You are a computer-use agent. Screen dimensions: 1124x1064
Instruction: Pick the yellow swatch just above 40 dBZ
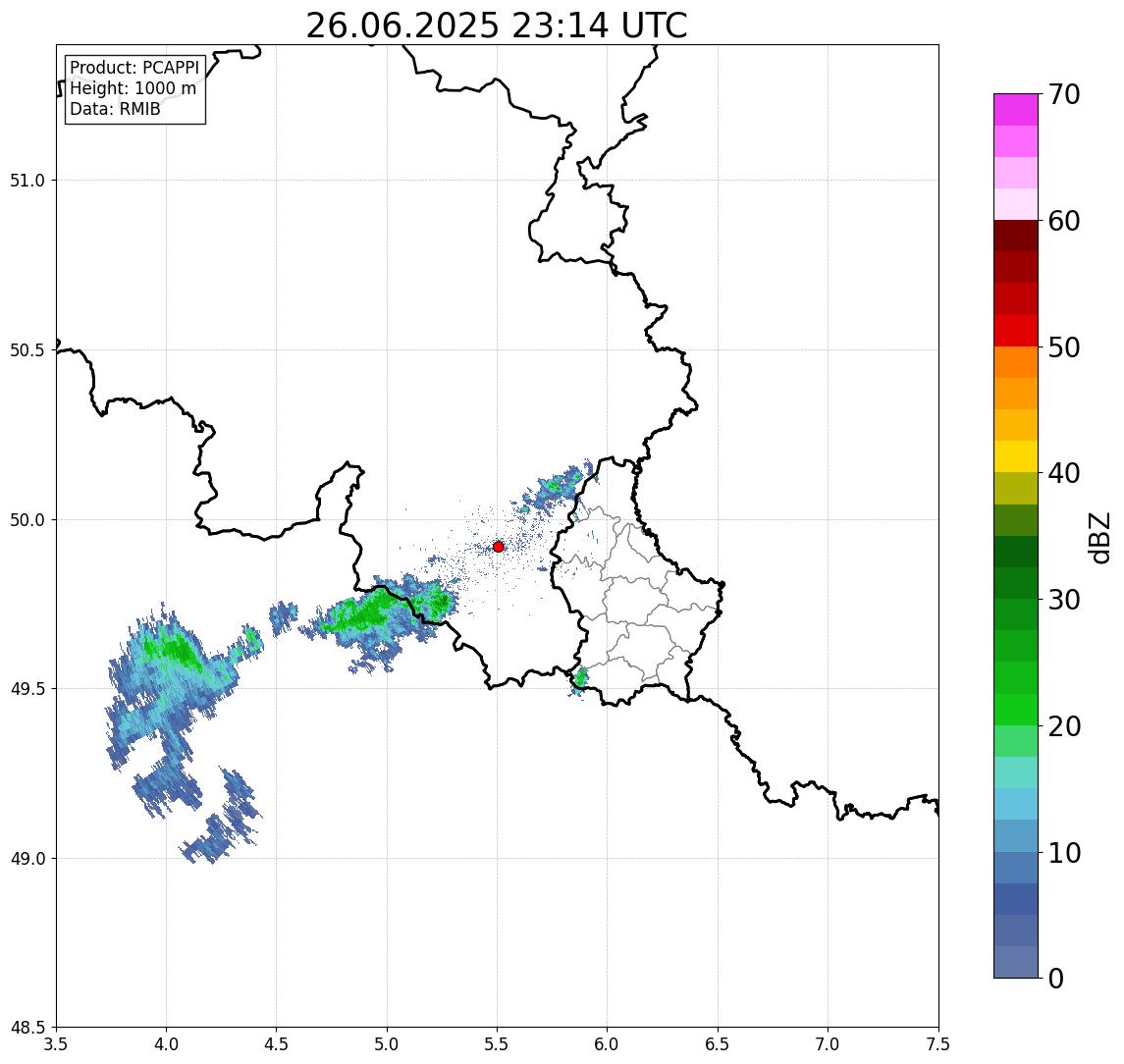click(1016, 456)
